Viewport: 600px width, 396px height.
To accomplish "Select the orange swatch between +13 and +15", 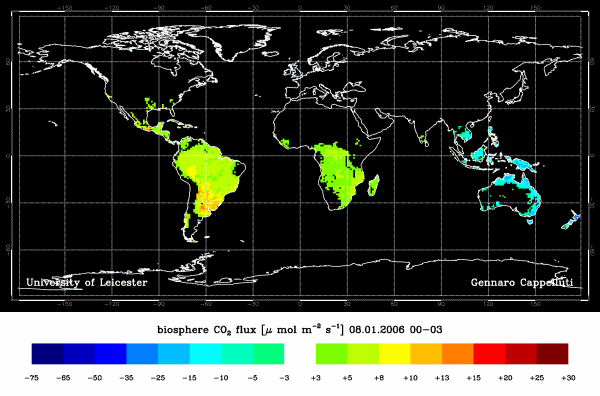I will pos(458,354).
